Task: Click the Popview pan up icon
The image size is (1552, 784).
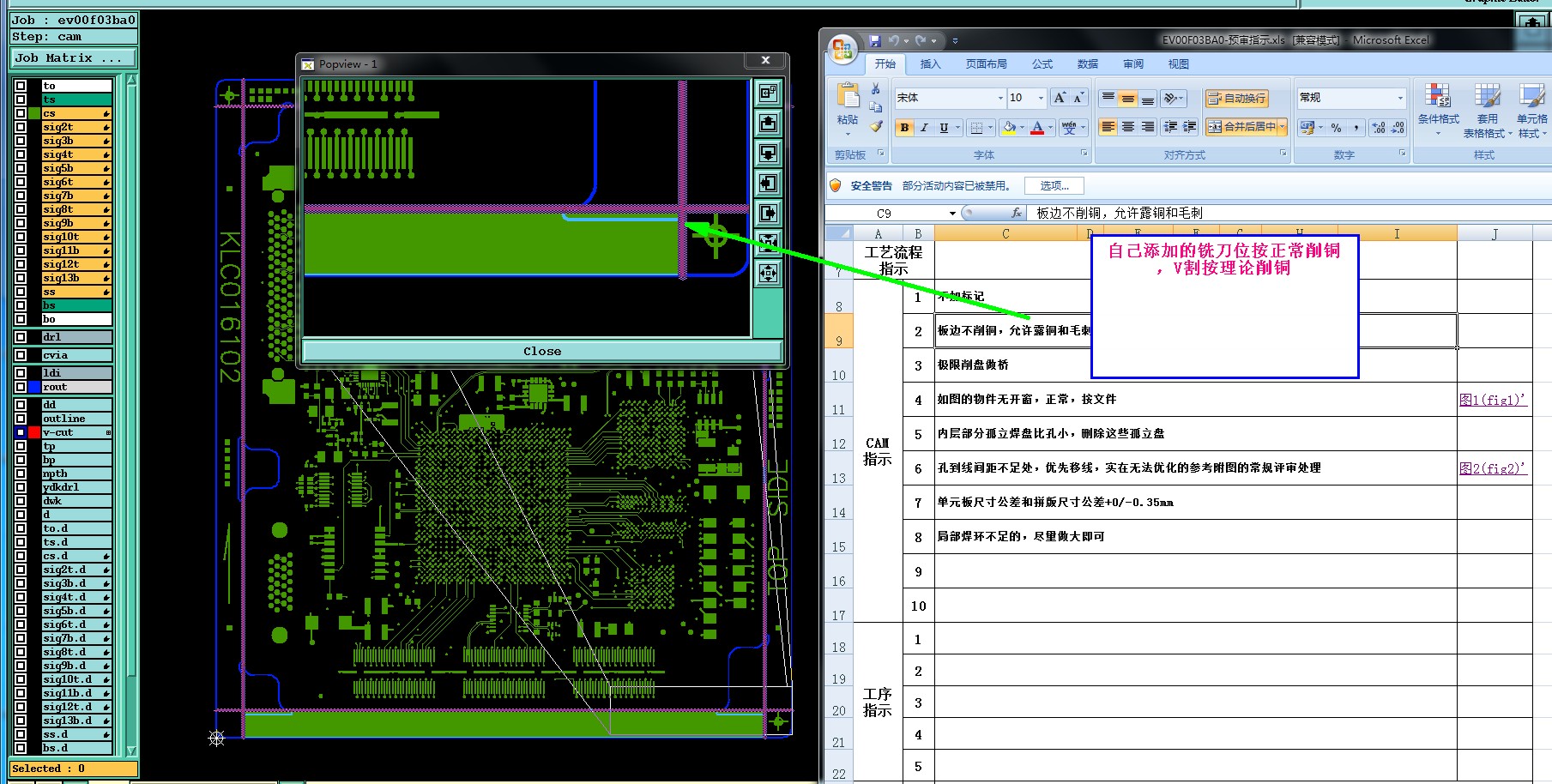Action: coord(768,124)
